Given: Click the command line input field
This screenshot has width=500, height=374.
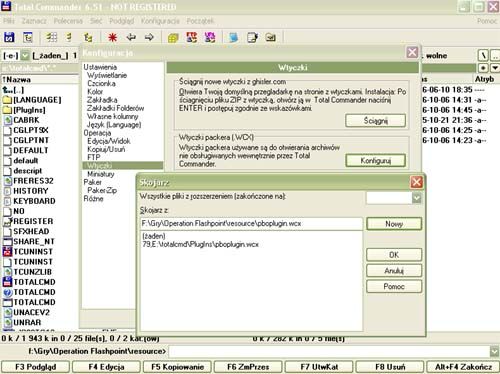Looking at the screenshot, I should [329, 351].
